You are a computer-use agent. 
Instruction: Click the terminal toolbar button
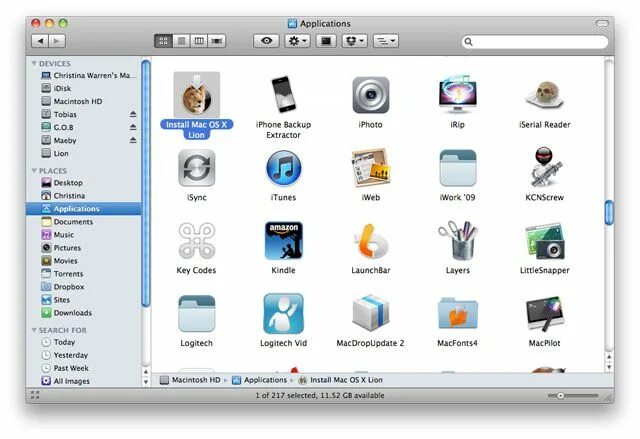click(x=326, y=41)
